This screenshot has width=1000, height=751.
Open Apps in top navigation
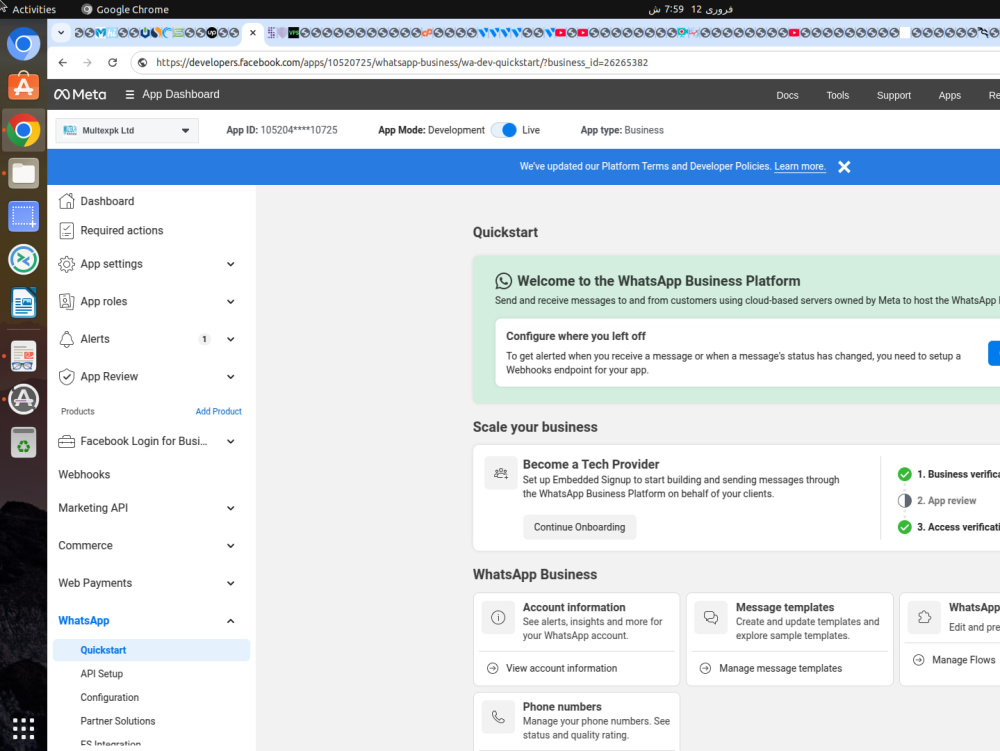[x=949, y=95]
